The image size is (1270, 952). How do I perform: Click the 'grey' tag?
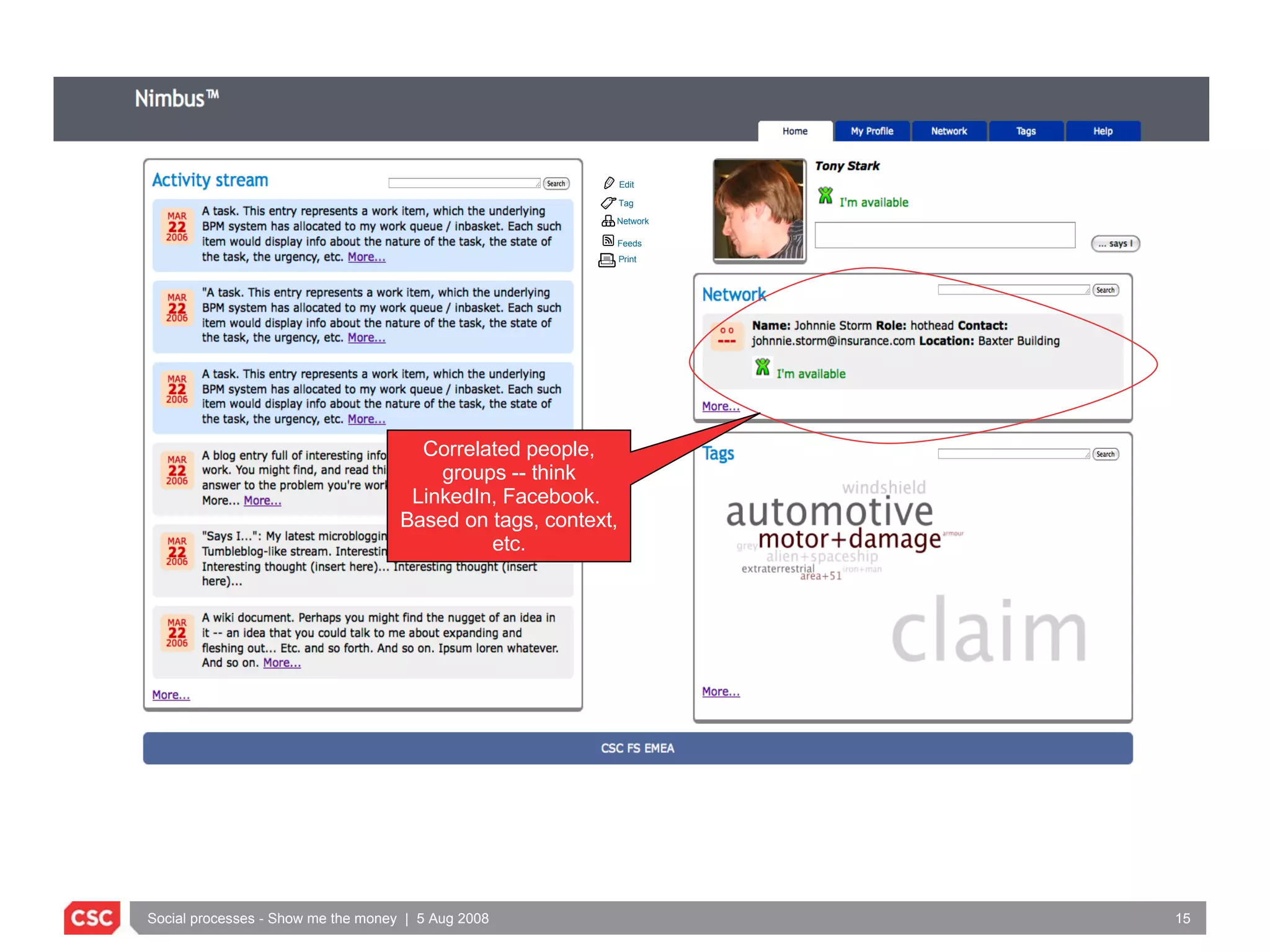[x=747, y=546]
